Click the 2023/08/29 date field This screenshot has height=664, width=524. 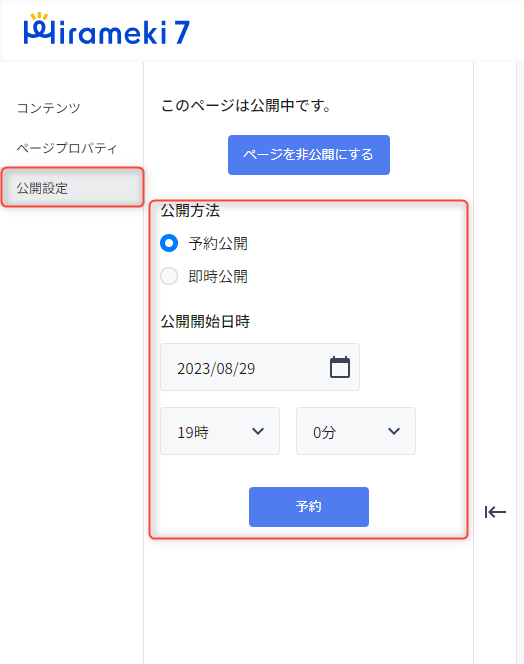click(260, 367)
